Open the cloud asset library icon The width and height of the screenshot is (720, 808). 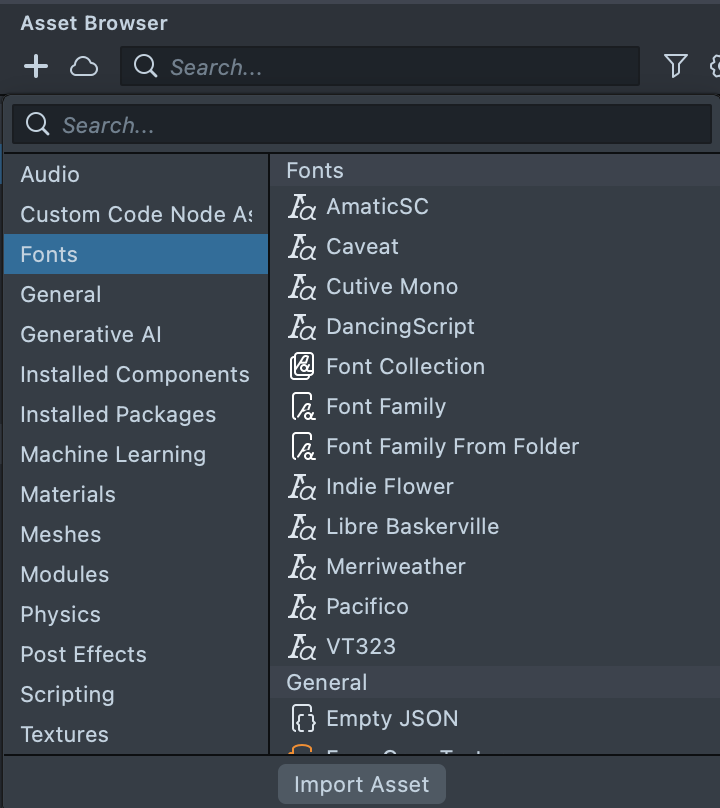[84, 67]
